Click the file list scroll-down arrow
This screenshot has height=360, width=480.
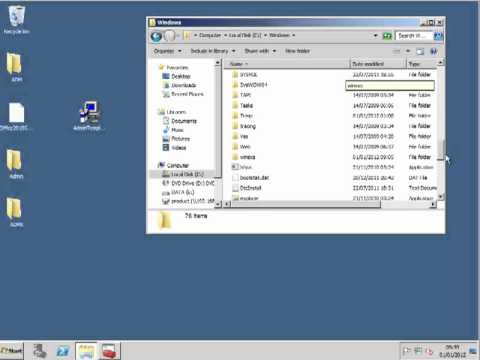441,197
